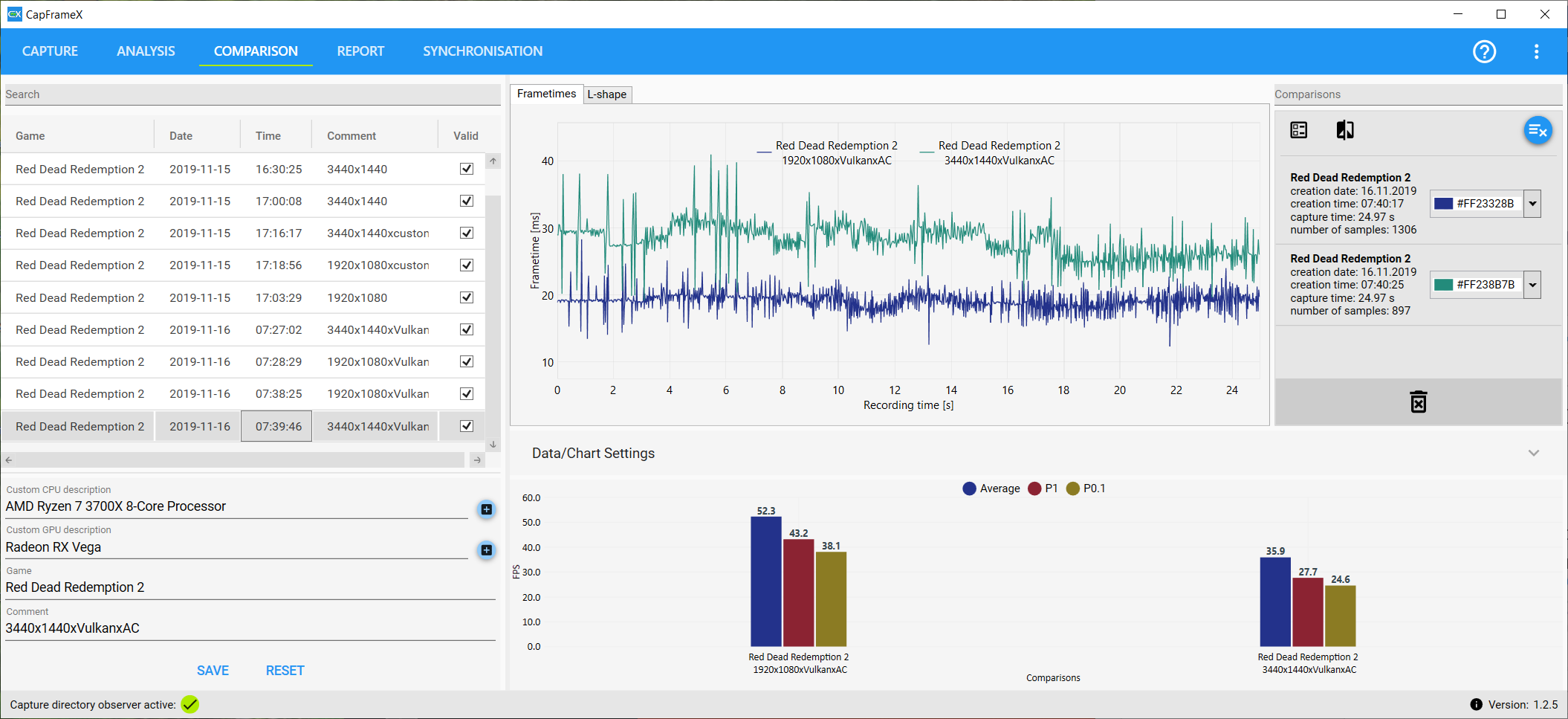Screen dimensions: 1568x719
Task: Select the Frametimes chart tab
Action: click(546, 94)
